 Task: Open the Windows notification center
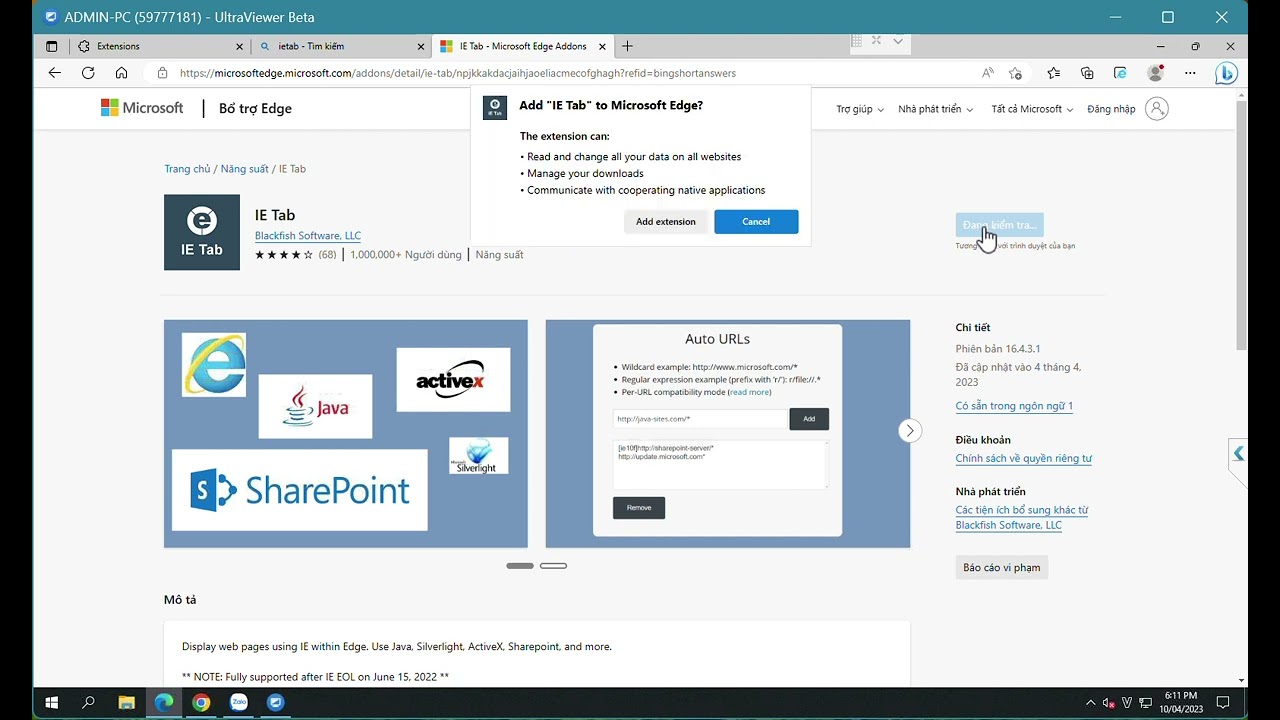pyautogui.click(x=1223, y=703)
